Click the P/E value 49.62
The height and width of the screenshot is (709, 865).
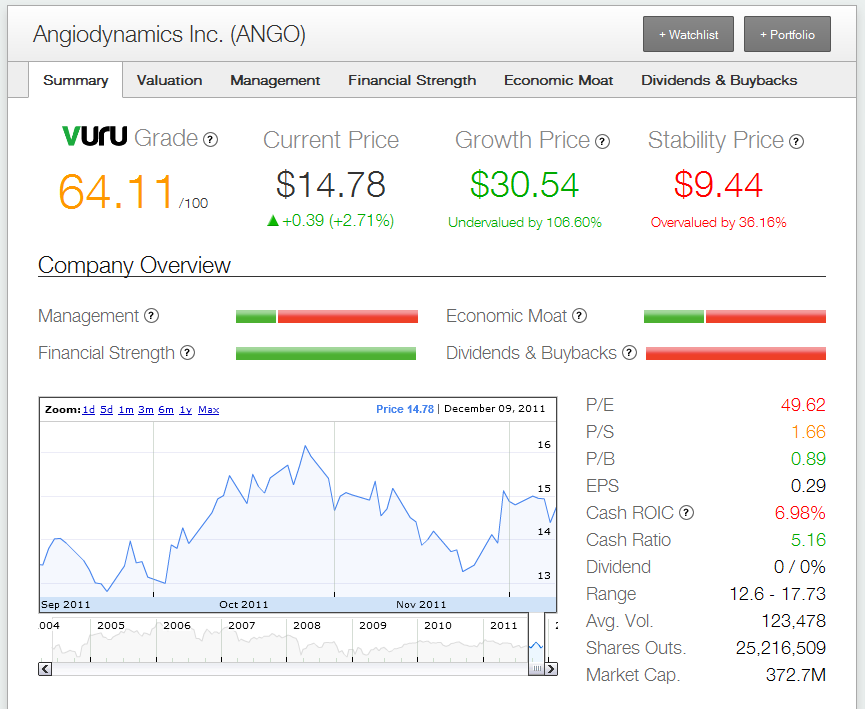[803, 405]
